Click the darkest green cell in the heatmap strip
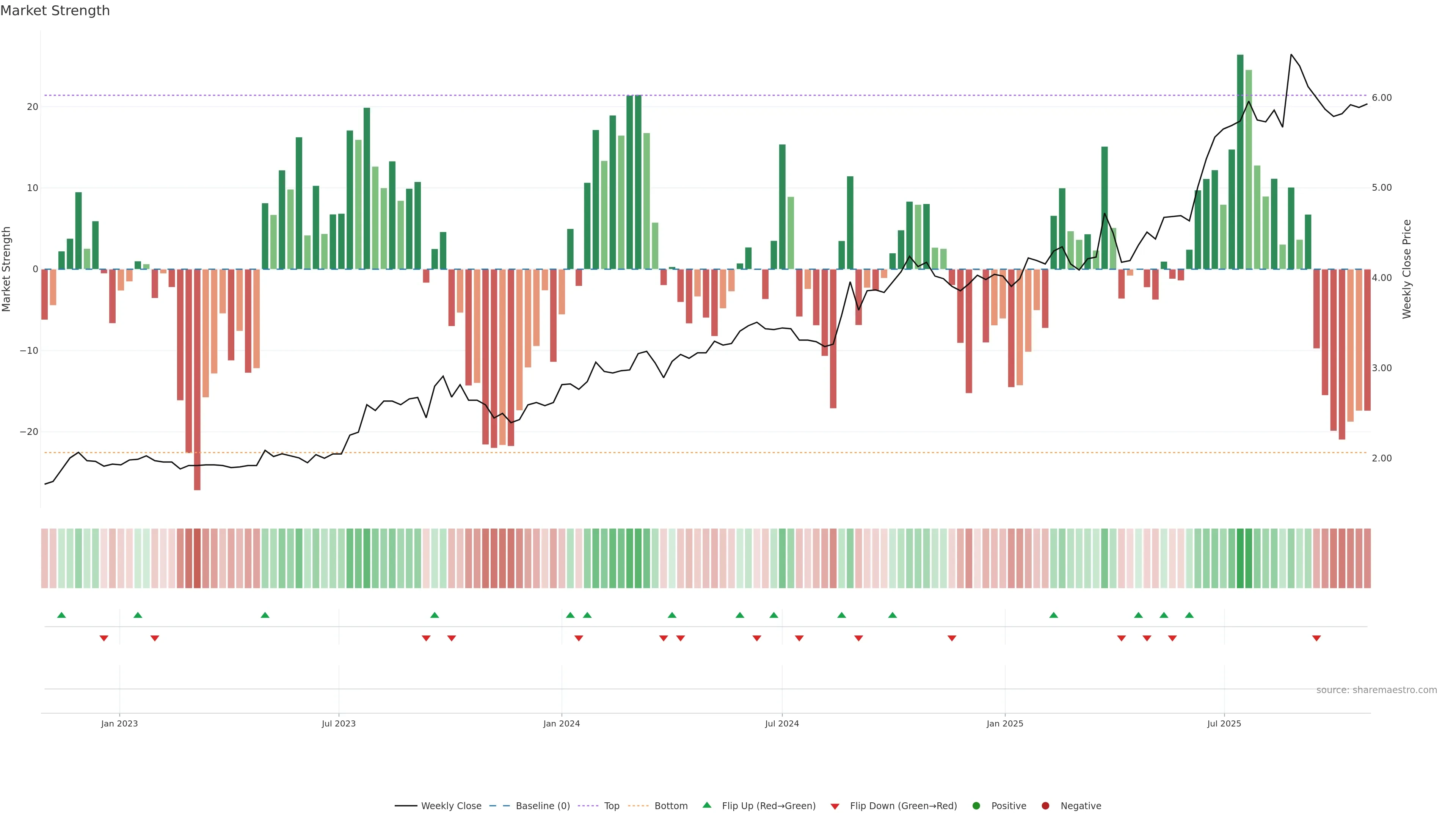The height and width of the screenshot is (819, 1456). pos(1240,558)
